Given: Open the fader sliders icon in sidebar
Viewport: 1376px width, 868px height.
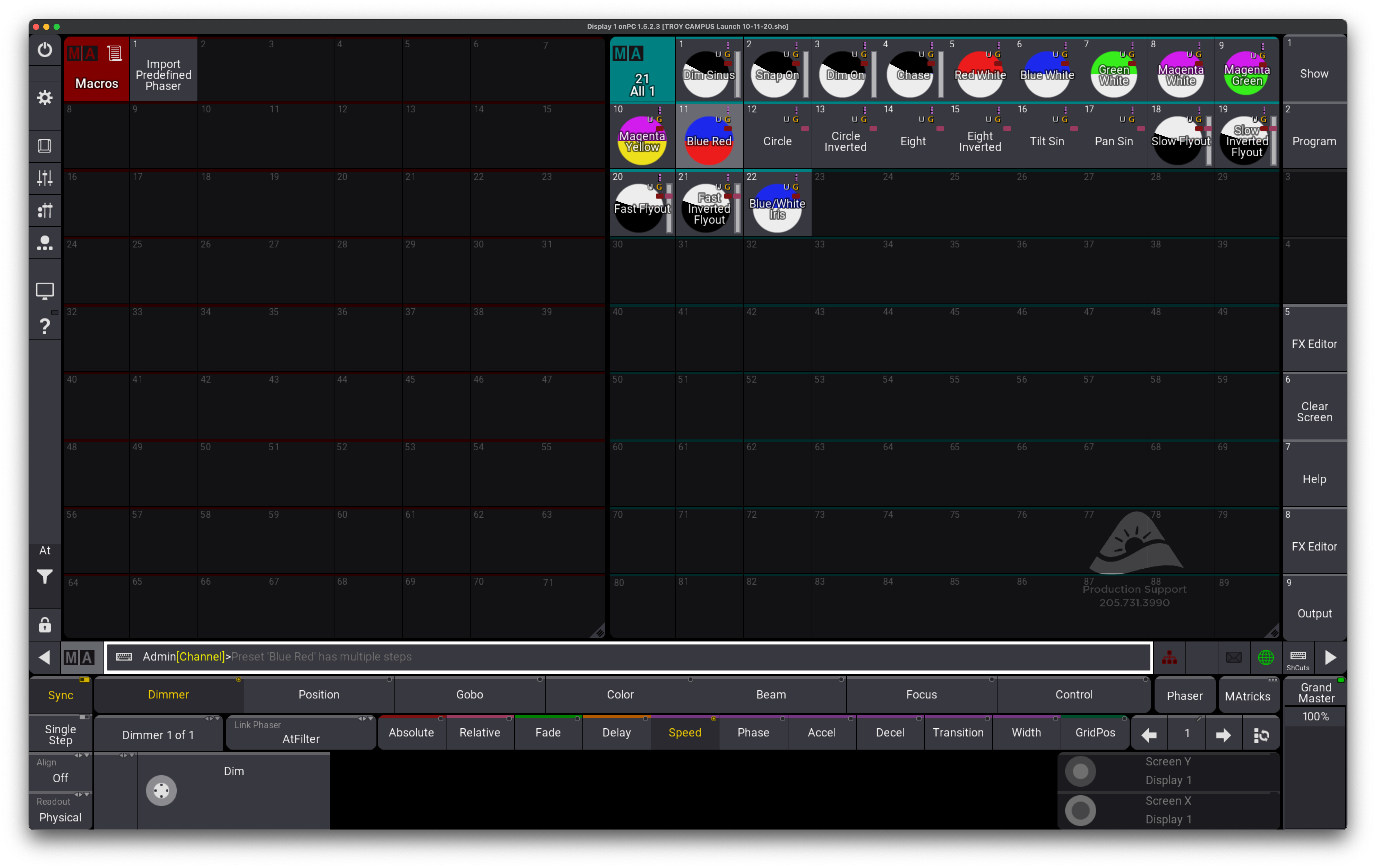Looking at the screenshot, I should [x=45, y=178].
